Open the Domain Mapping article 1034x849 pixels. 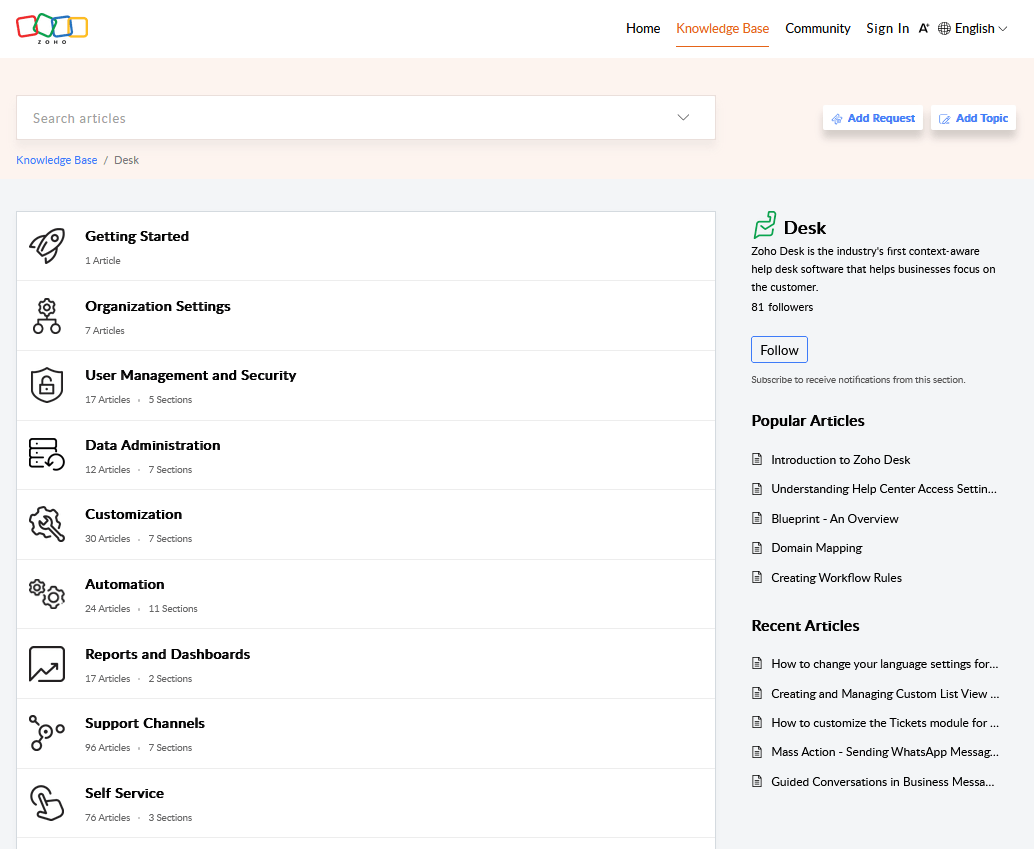[x=816, y=548]
